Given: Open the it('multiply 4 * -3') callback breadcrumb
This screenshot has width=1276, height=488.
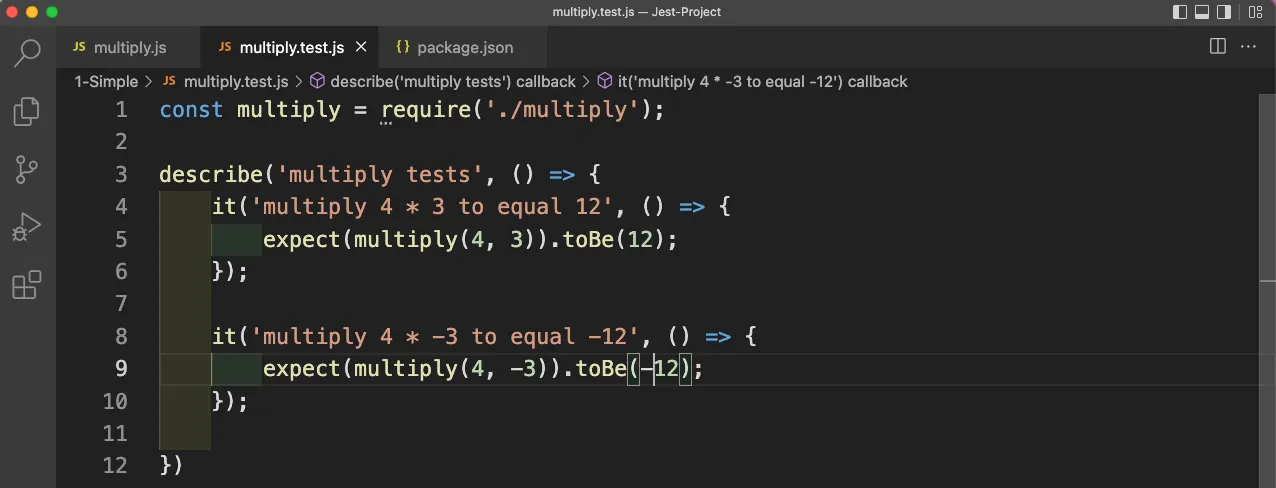Looking at the screenshot, I should [763, 81].
